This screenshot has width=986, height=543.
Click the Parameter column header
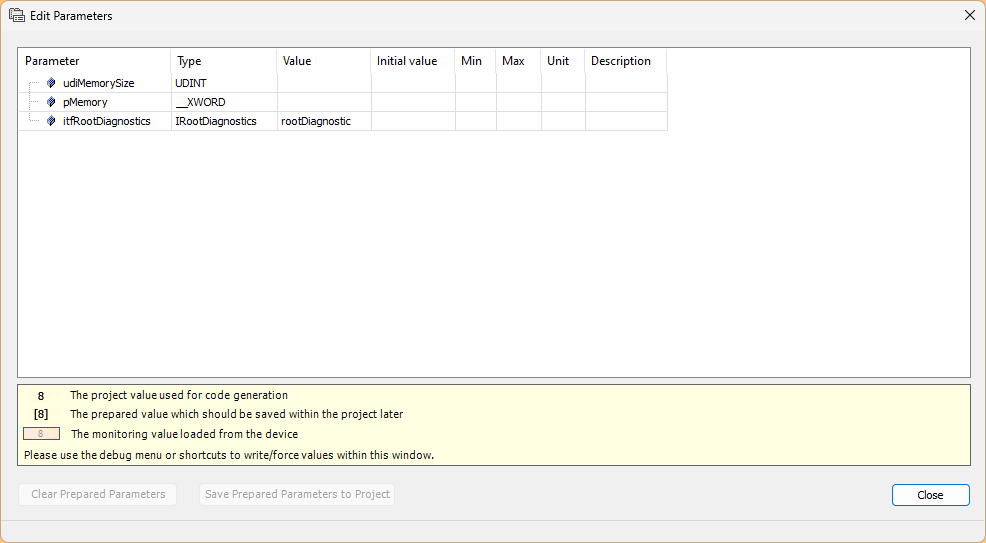point(95,61)
